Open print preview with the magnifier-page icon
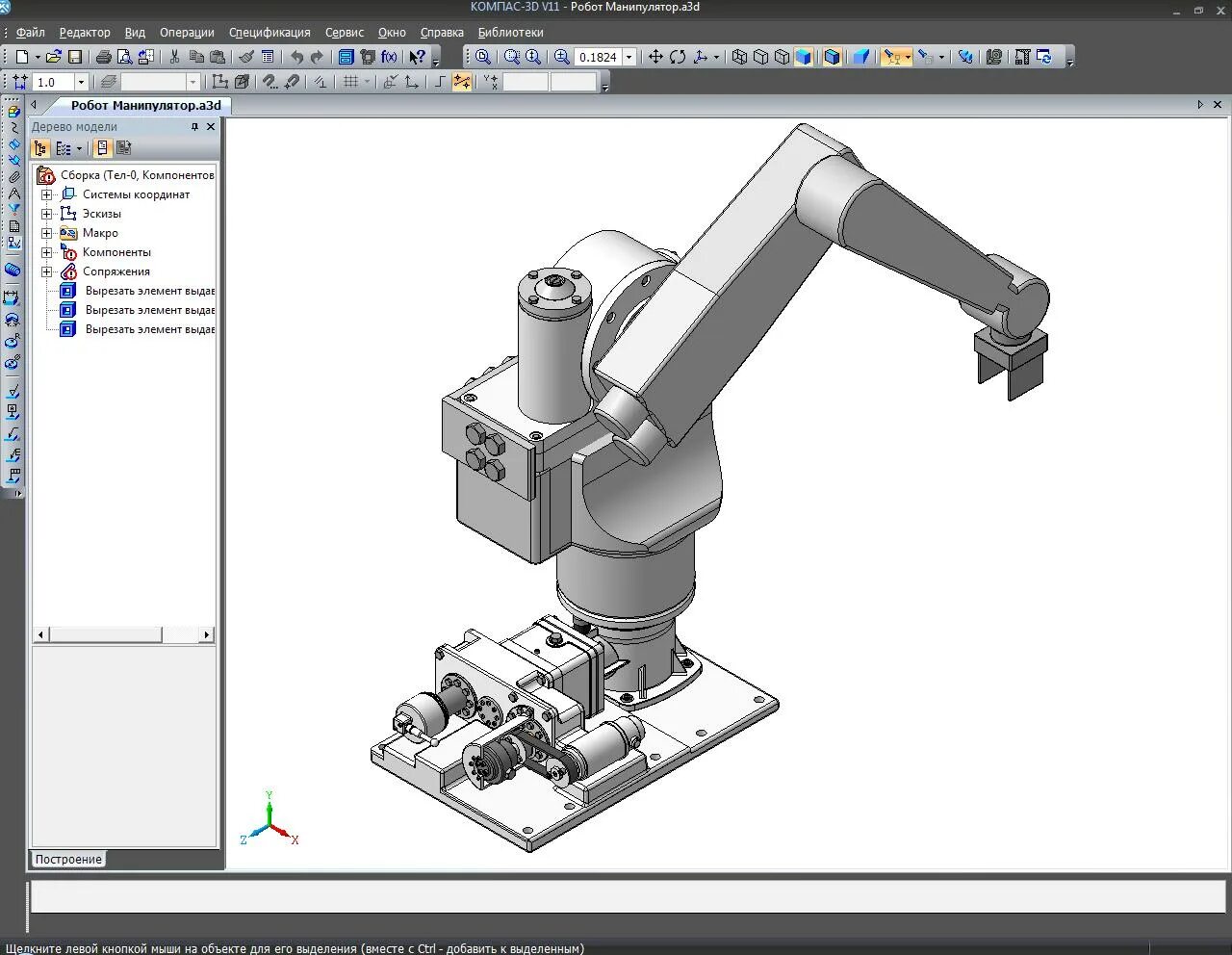 click(124, 57)
